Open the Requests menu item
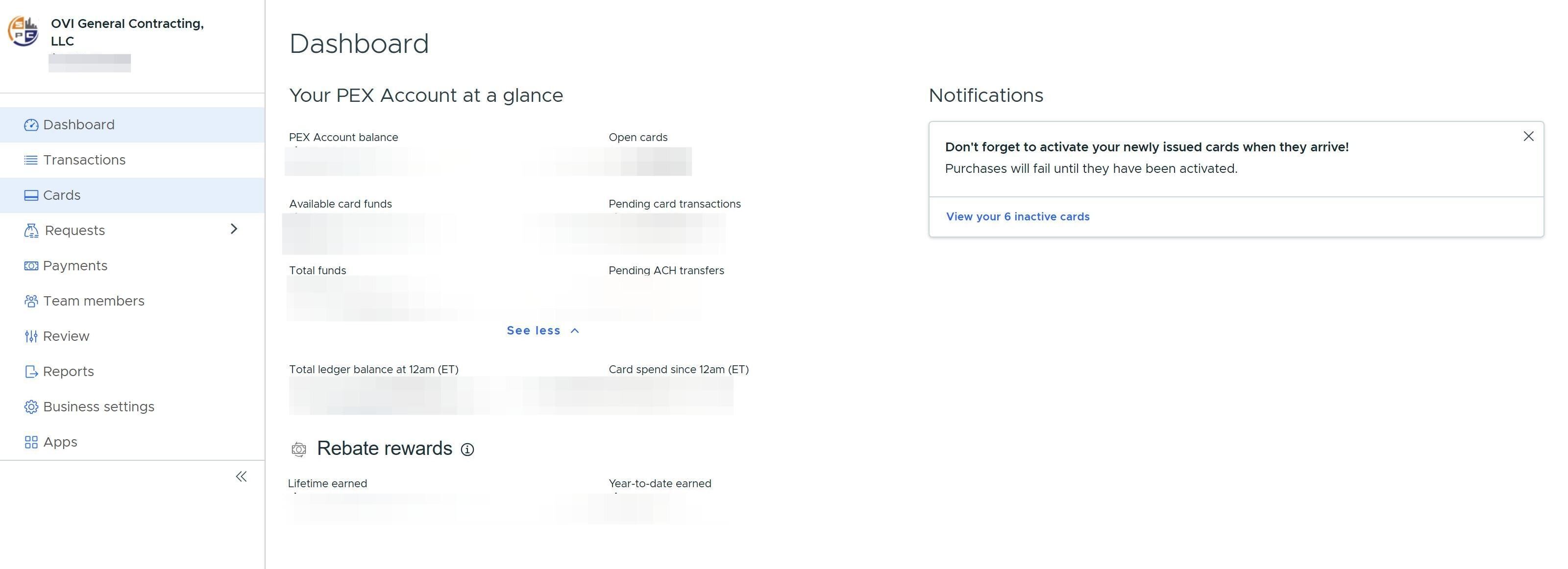 75,231
